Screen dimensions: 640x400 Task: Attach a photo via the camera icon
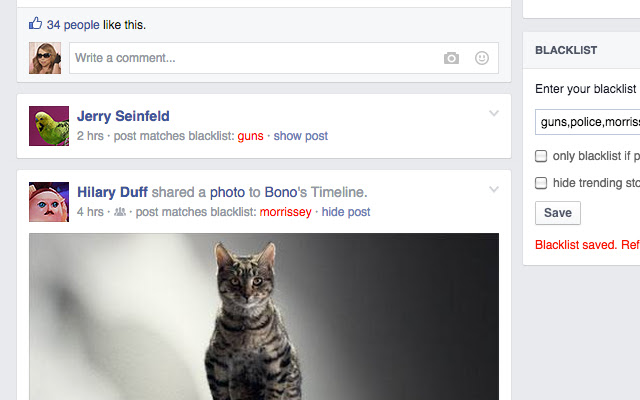(451, 58)
